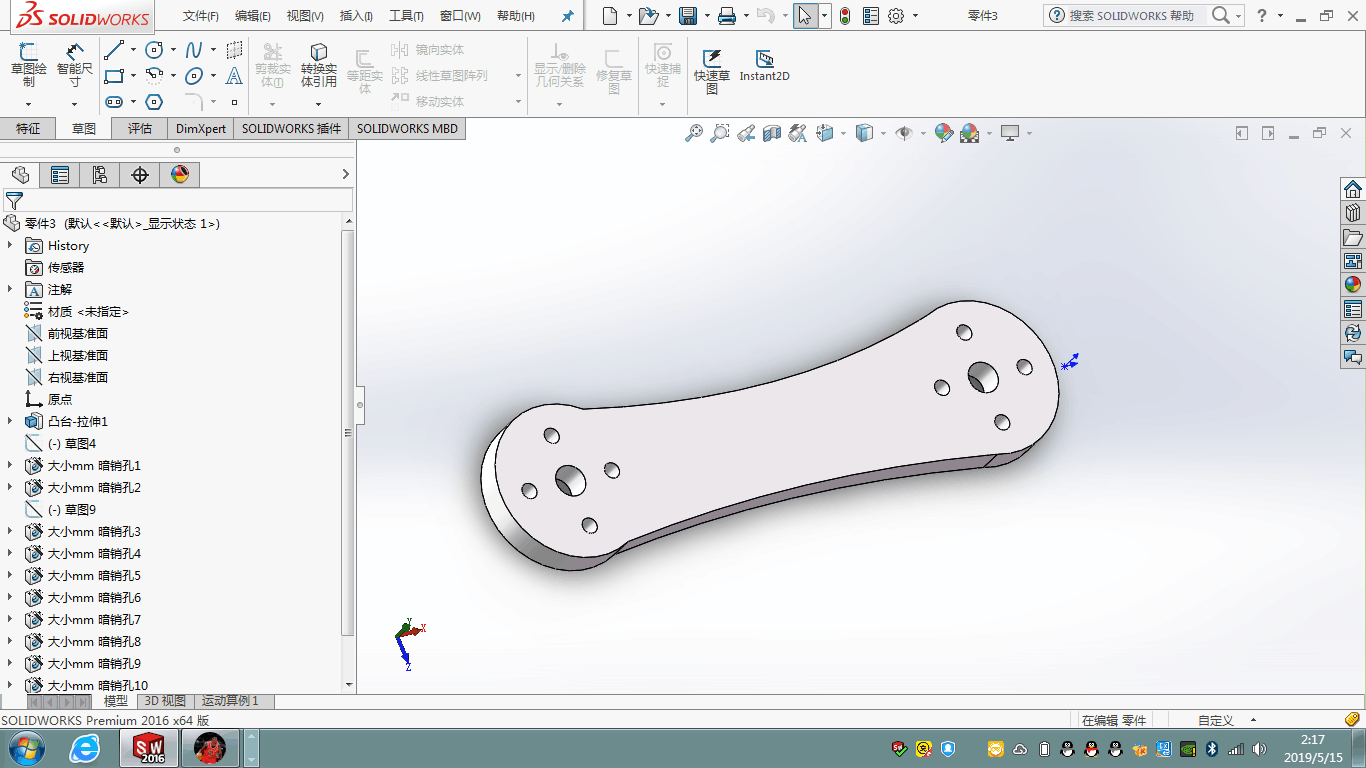Toggle Instant2D mode

tap(764, 64)
